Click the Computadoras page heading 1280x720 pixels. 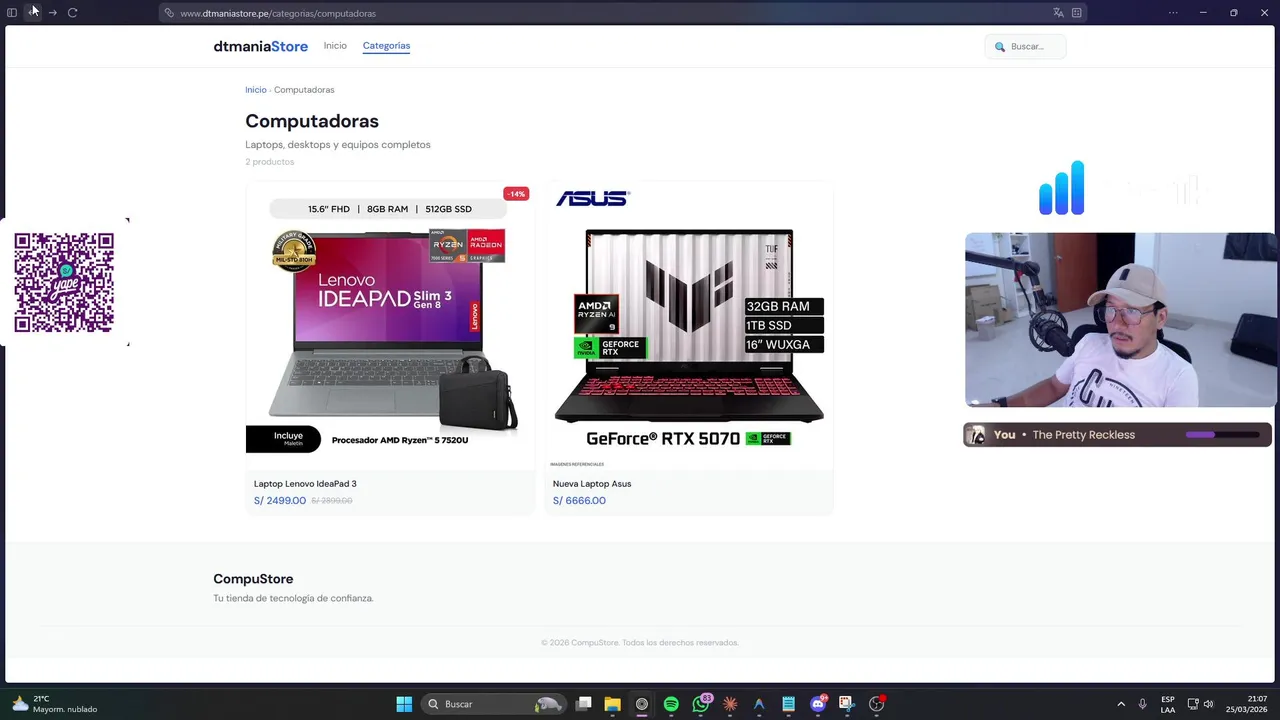[312, 121]
